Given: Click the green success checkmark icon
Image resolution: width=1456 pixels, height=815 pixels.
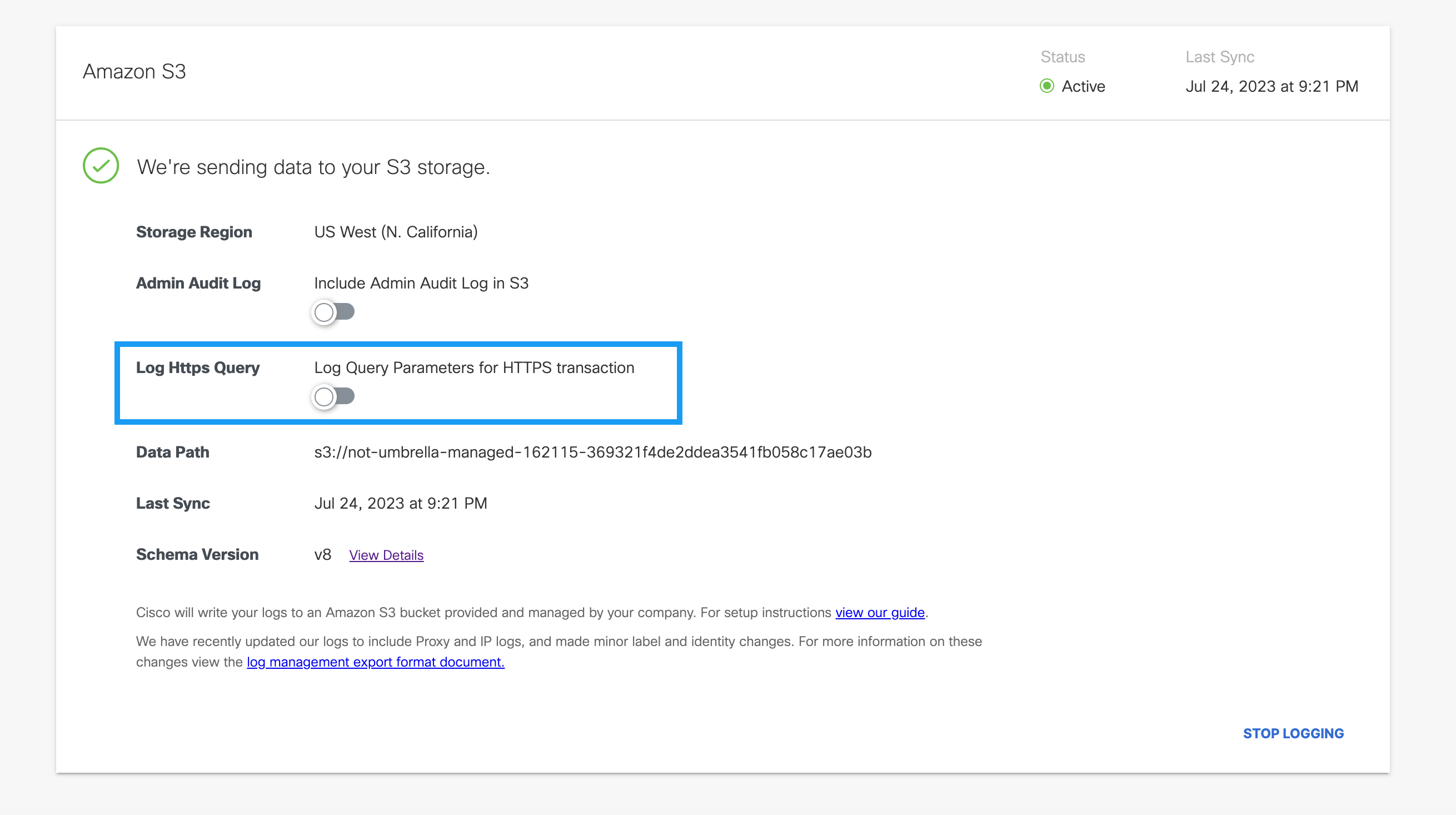Looking at the screenshot, I should (101, 166).
